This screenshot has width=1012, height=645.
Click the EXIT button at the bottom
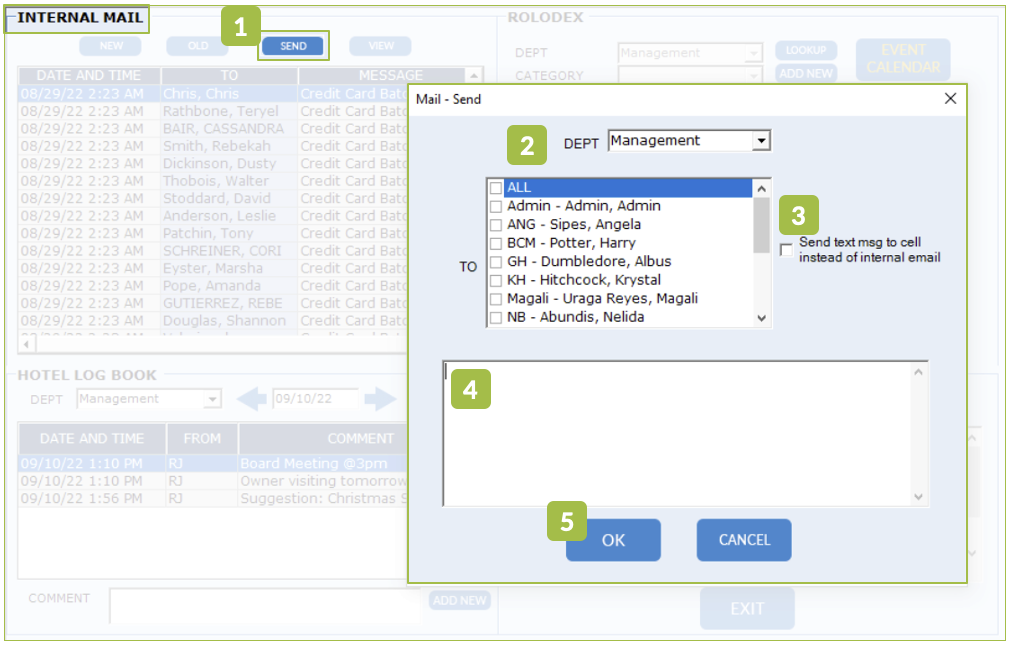click(x=746, y=608)
